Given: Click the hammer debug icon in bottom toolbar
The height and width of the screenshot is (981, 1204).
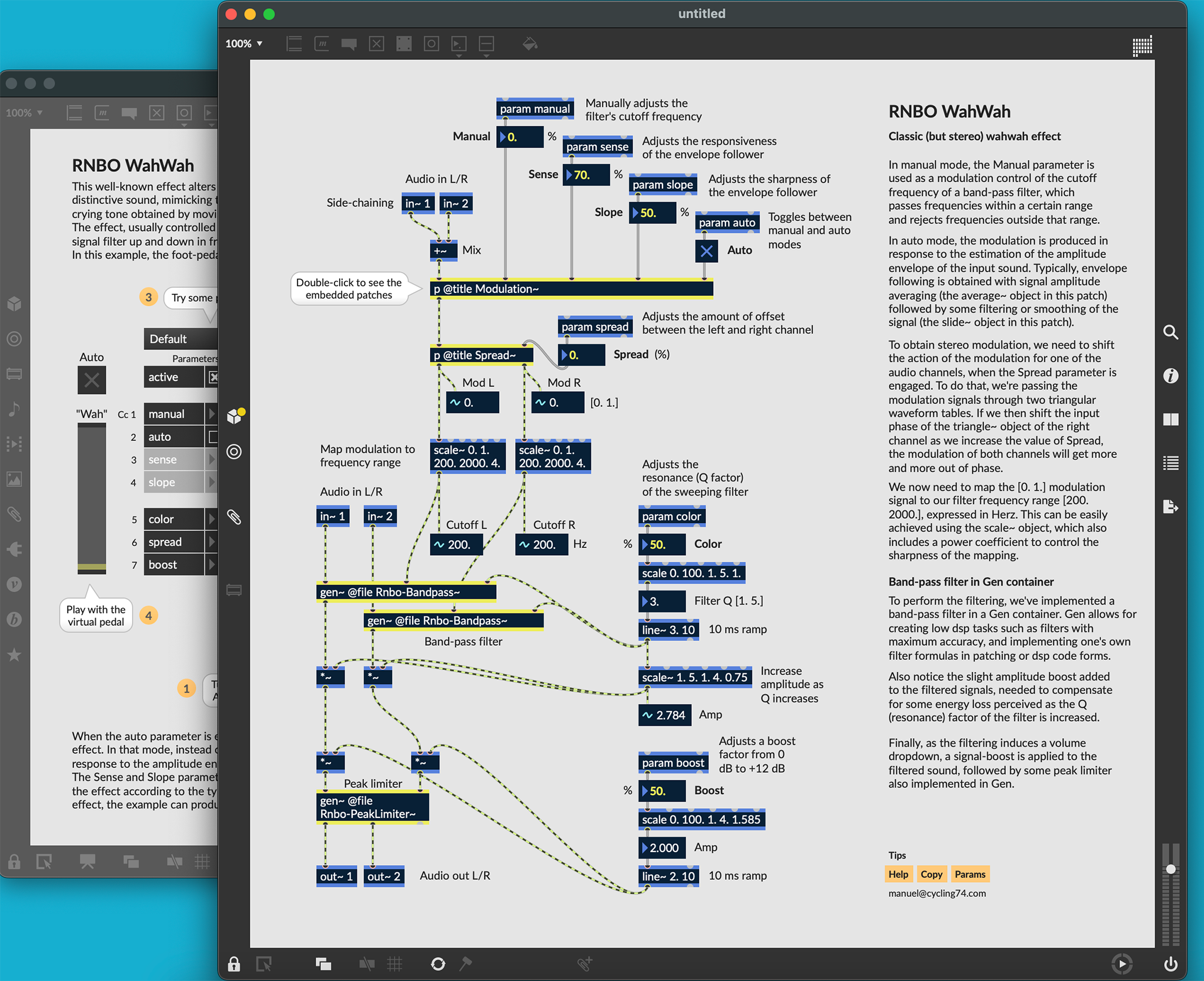Looking at the screenshot, I should pyautogui.click(x=466, y=964).
